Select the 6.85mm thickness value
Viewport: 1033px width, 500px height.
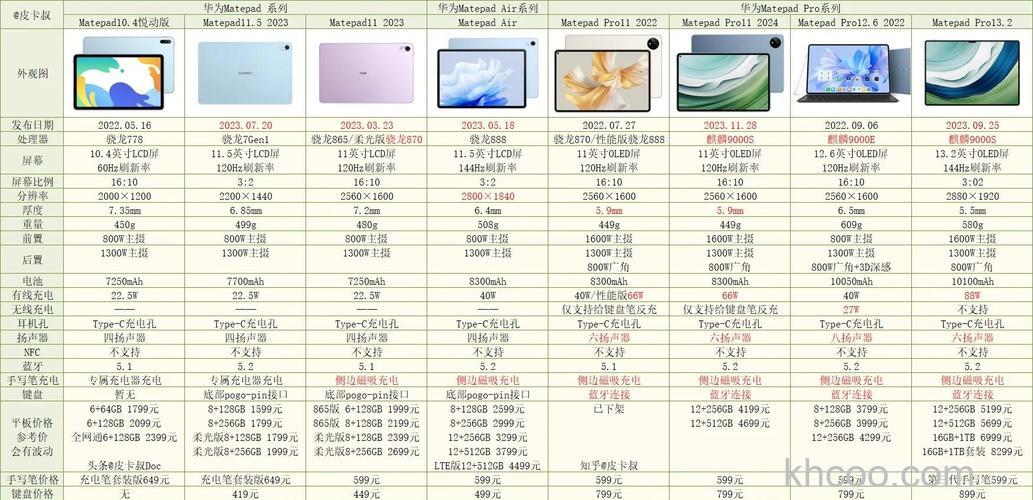245,211
